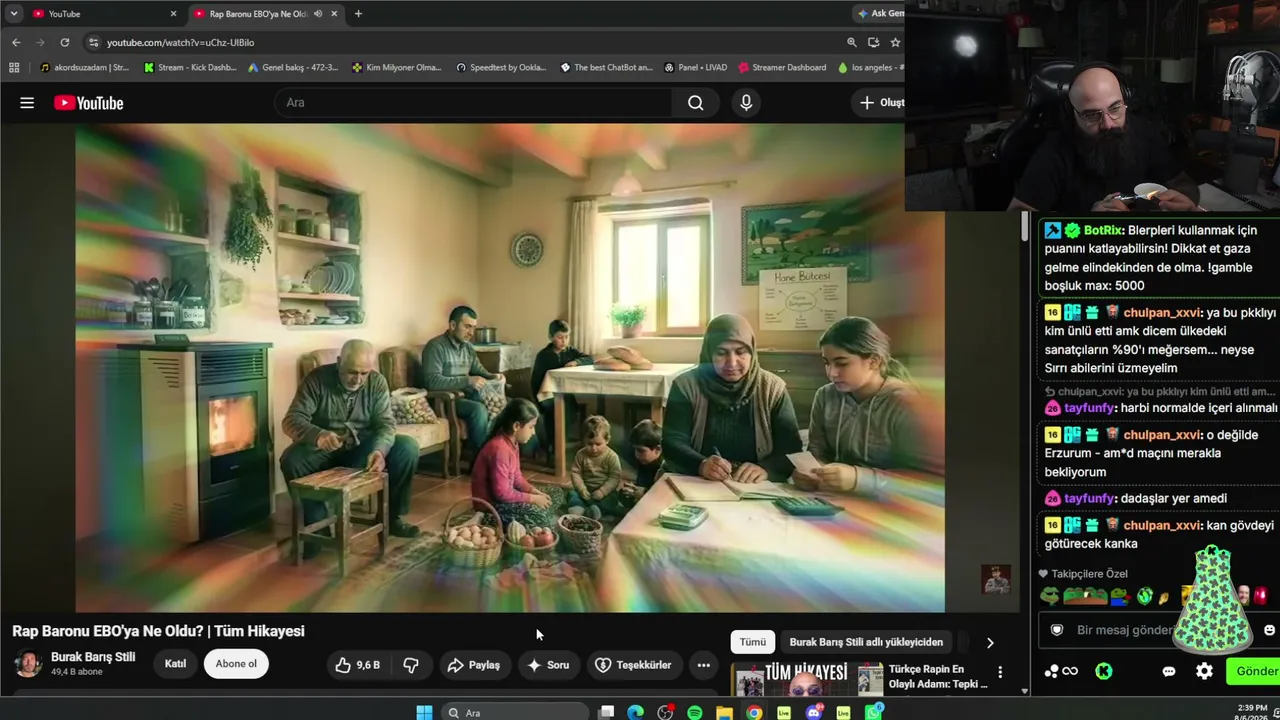Screen dimensions: 1280x720
Task: Open The best ChatBot bookmark
Action: click(x=606, y=68)
